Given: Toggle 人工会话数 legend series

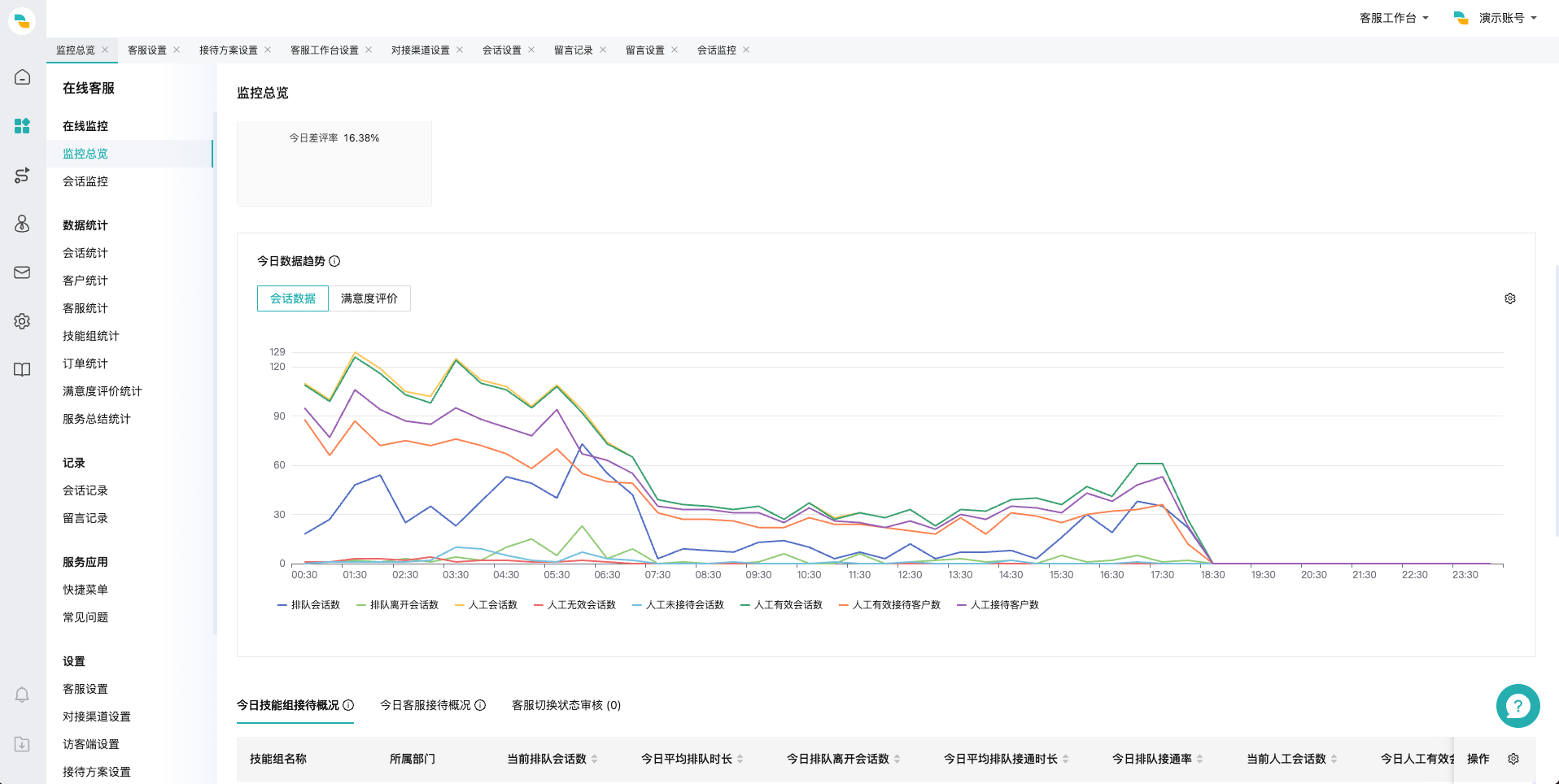Looking at the screenshot, I should 486,605.
